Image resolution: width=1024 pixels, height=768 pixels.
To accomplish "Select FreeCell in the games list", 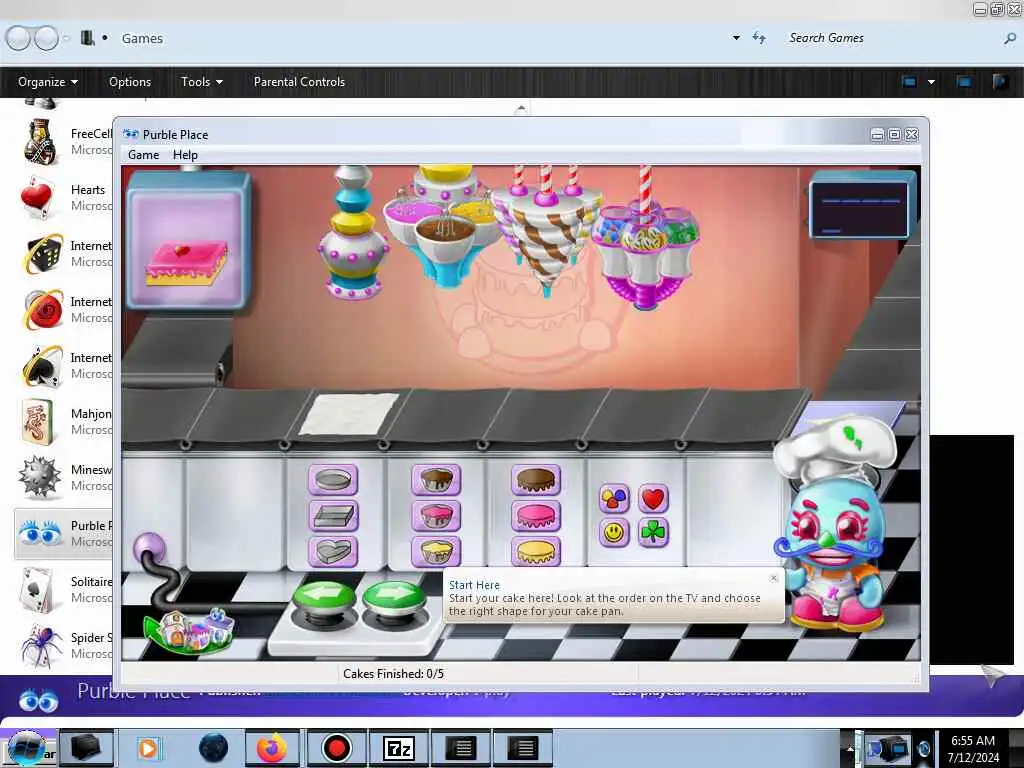I will point(64,142).
